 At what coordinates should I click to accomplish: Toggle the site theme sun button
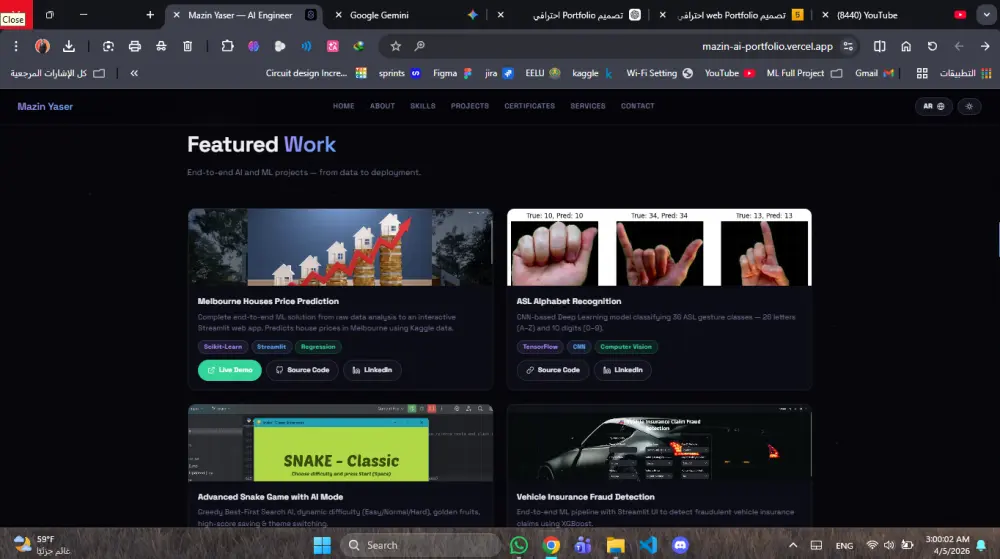point(969,106)
